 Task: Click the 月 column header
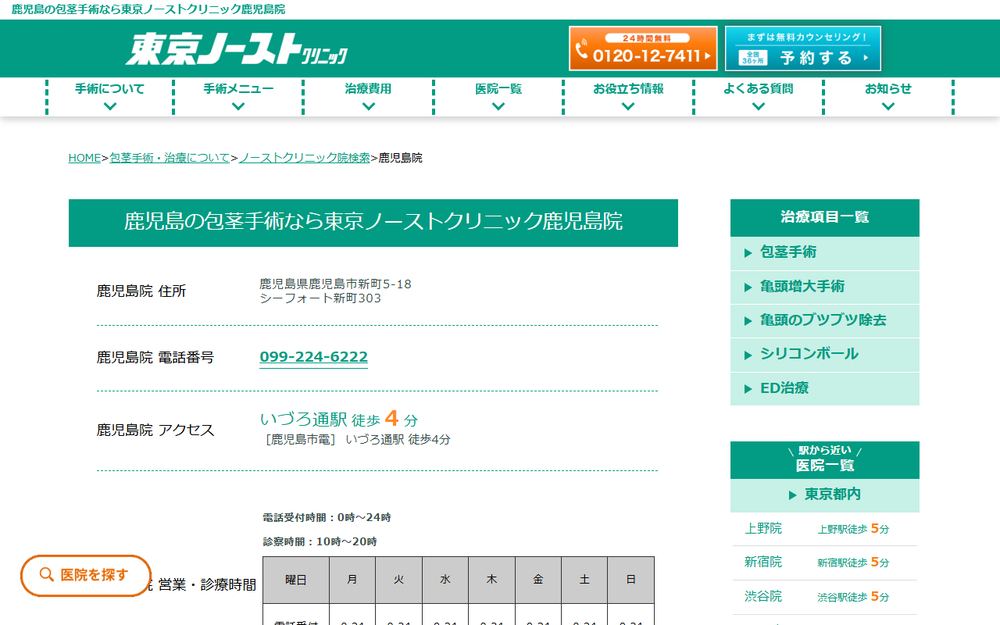(x=352, y=580)
